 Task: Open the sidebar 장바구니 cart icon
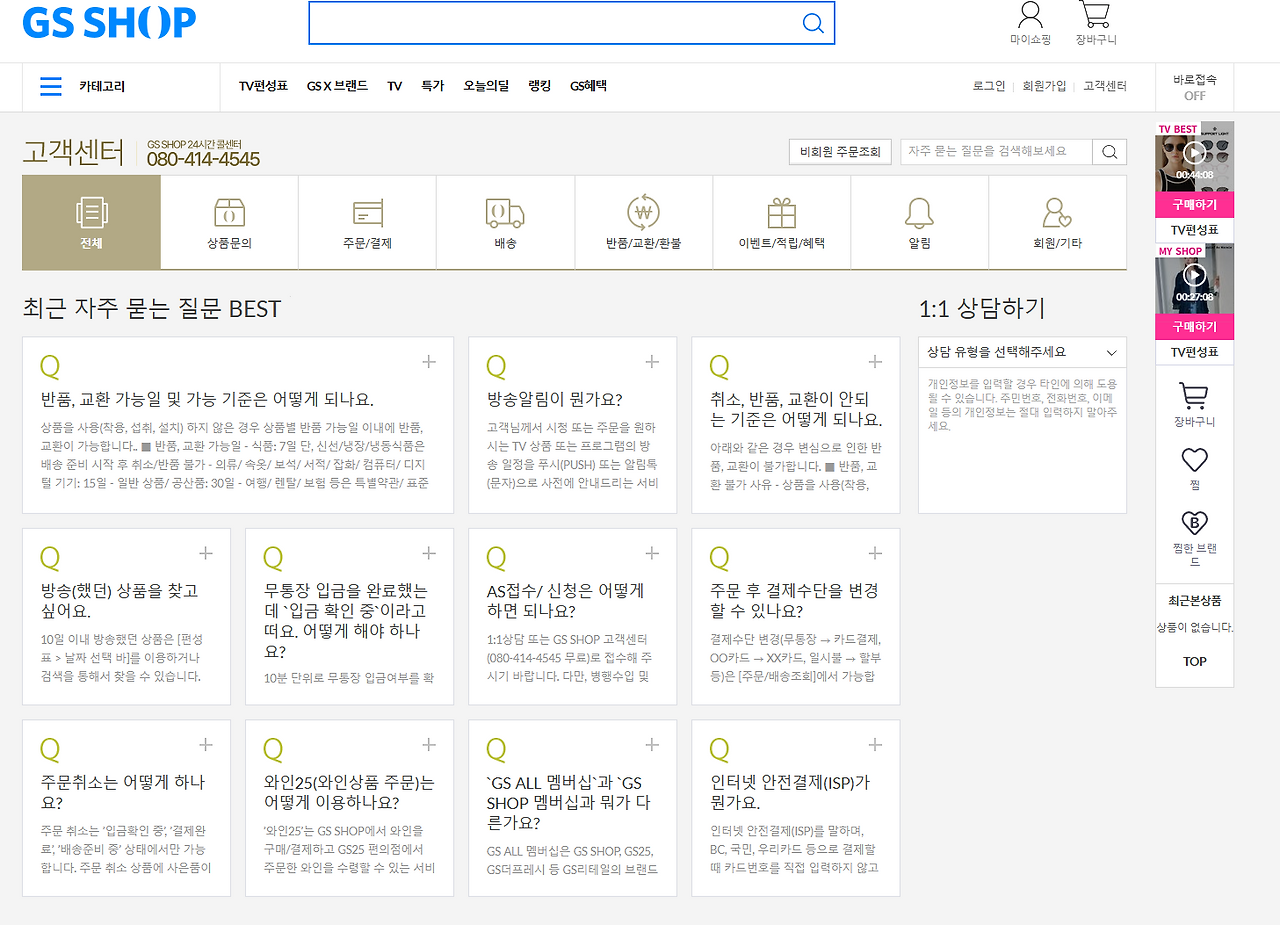(x=1194, y=396)
